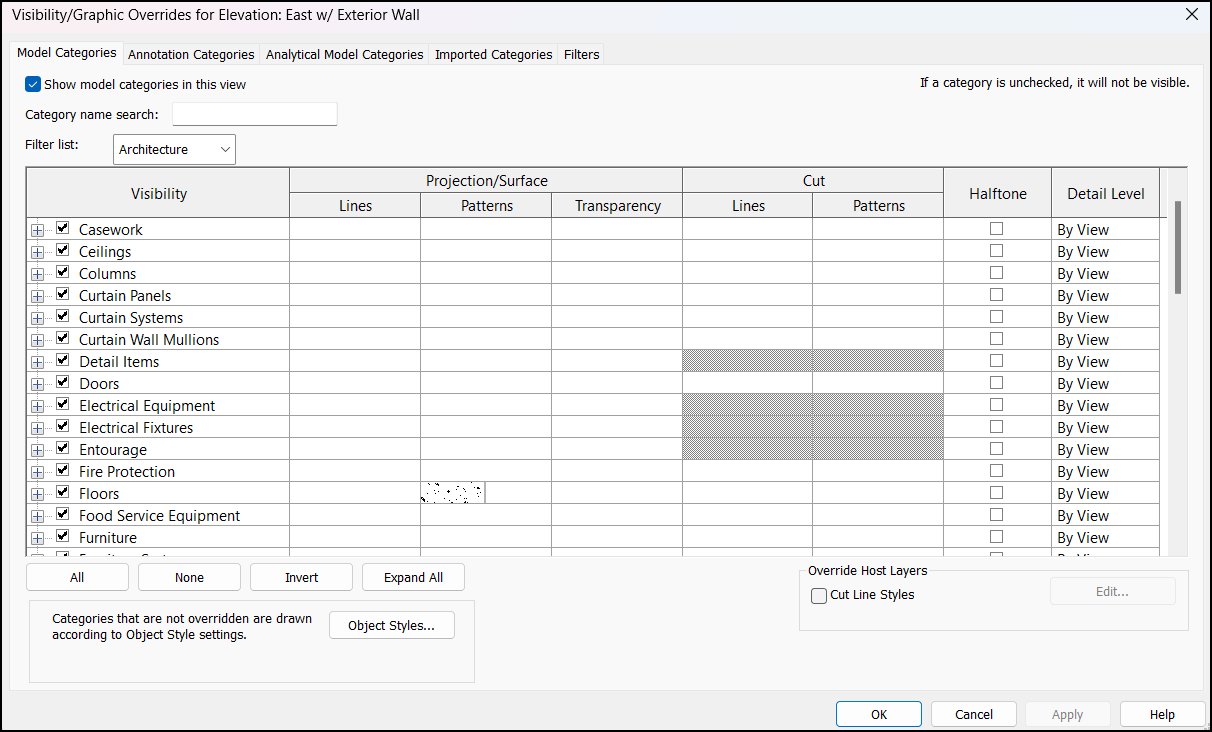Close the Visibility/Graphic Overrides dialog
This screenshot has width=1212, height=732.
click(x=1191, y=14)
